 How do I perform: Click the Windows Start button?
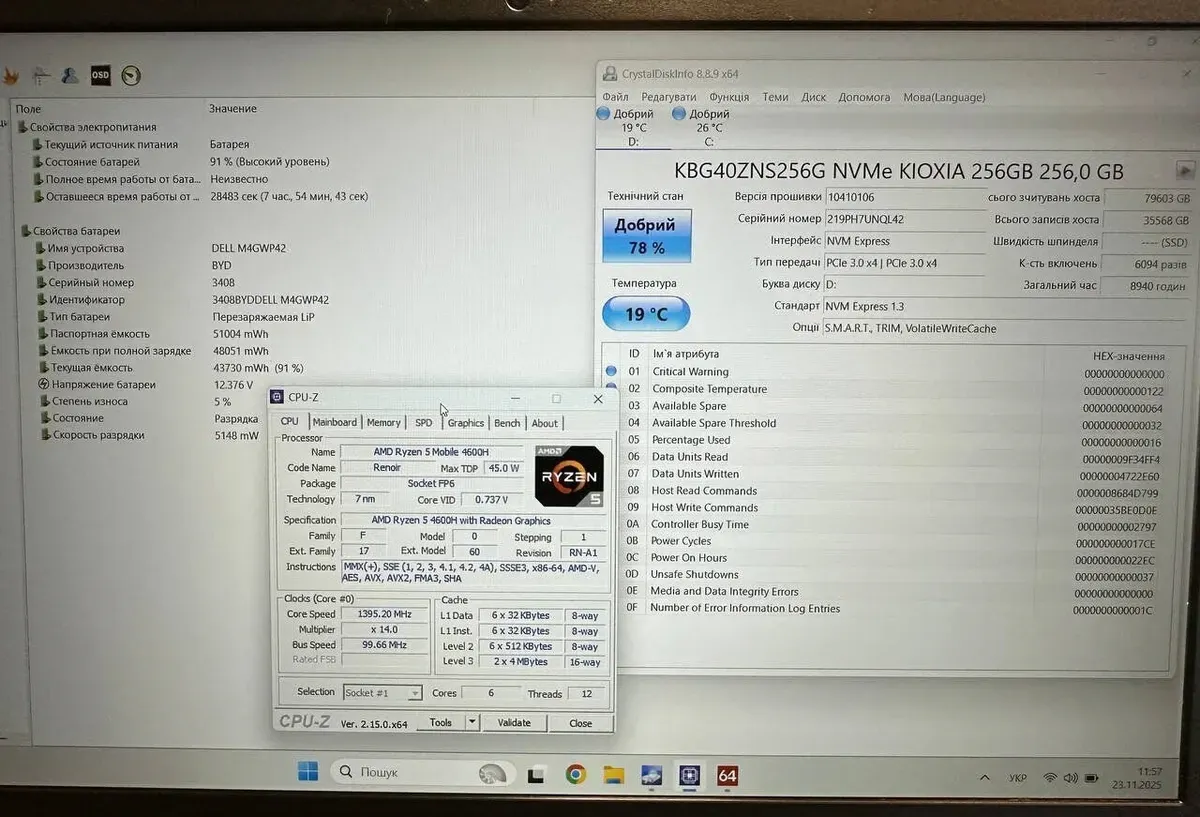308,772
